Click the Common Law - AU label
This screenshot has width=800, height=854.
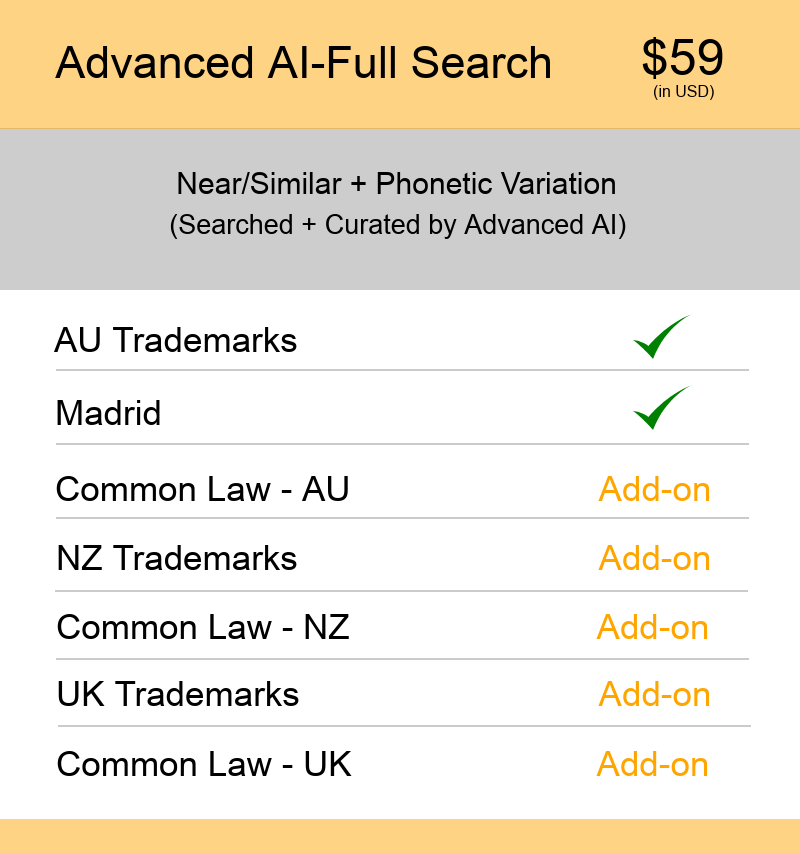pyautogui.click(x=202, y=490)
